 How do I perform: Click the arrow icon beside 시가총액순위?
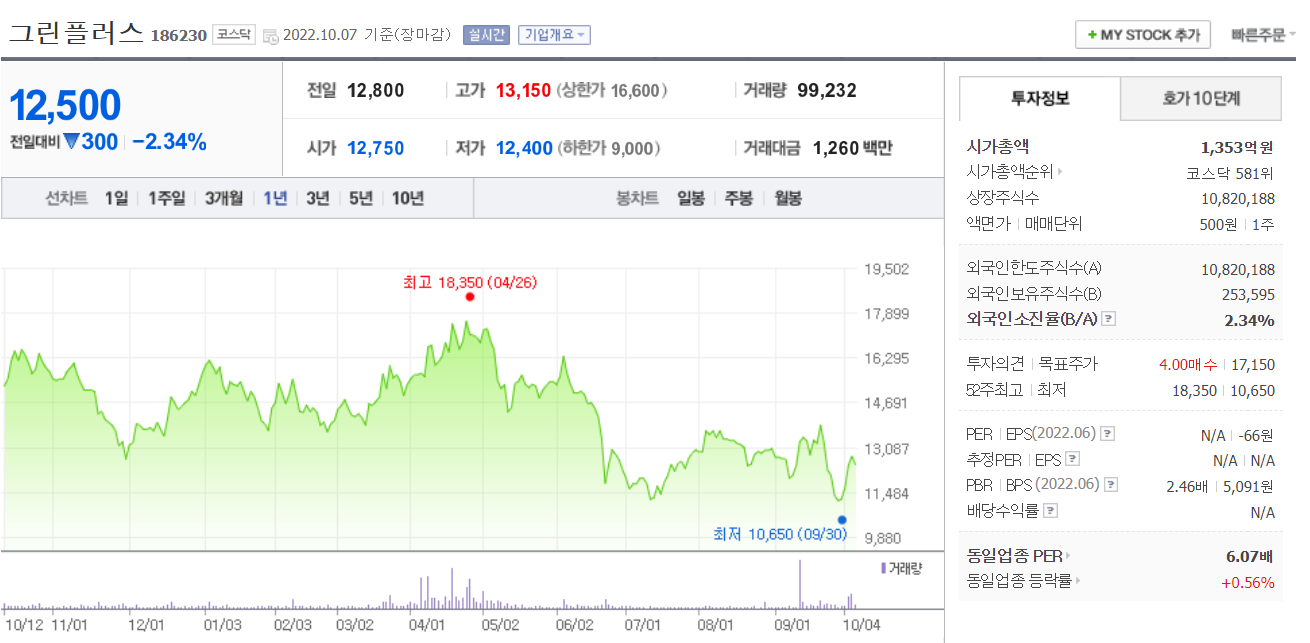1060,172
